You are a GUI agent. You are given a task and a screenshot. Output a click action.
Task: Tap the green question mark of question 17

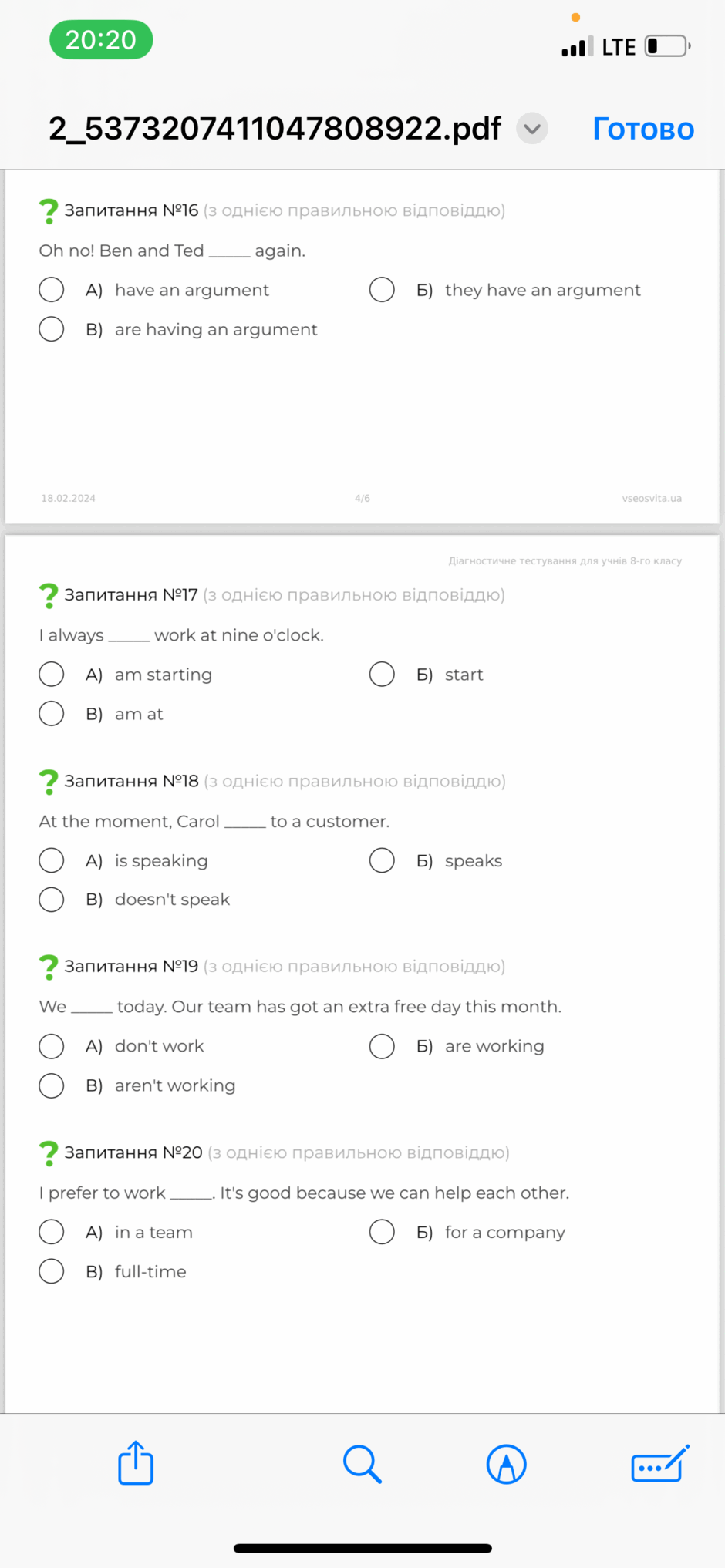(x=49, y=595)
